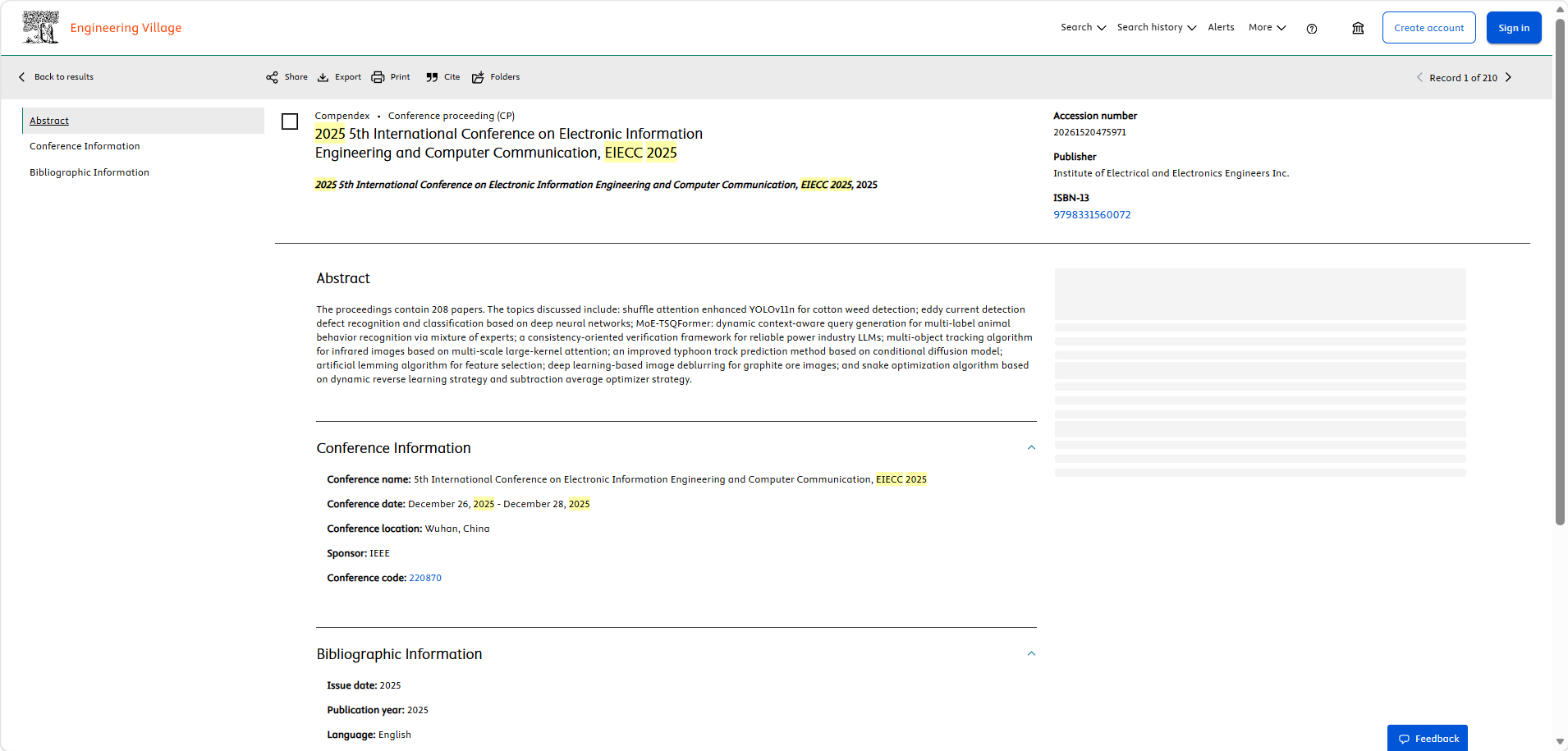Click the 'Issue date: 2025' line
This screenshot has height=751, width=1568.
364,685
